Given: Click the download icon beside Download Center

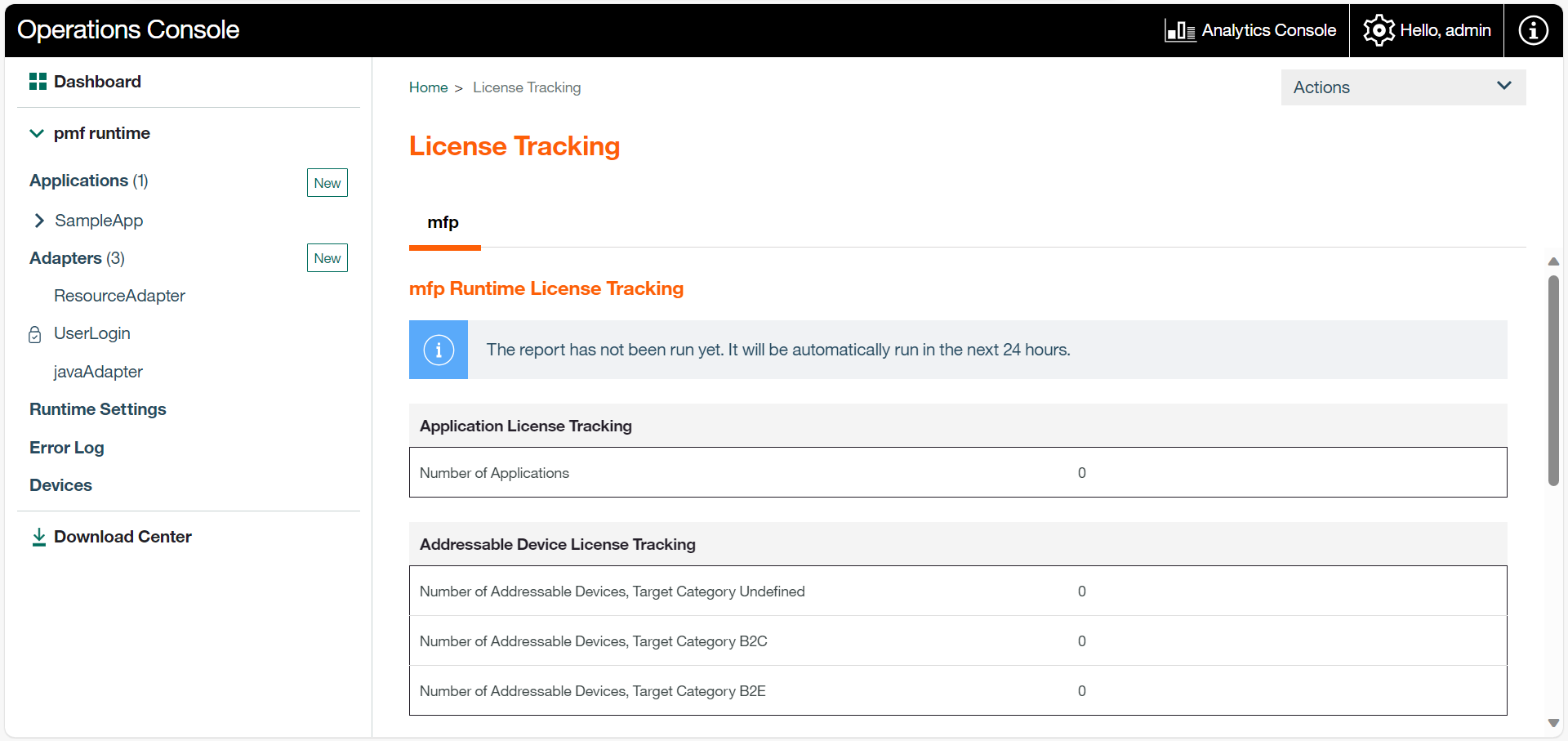Looking at the screenshot, I should [x=38, y=536].
